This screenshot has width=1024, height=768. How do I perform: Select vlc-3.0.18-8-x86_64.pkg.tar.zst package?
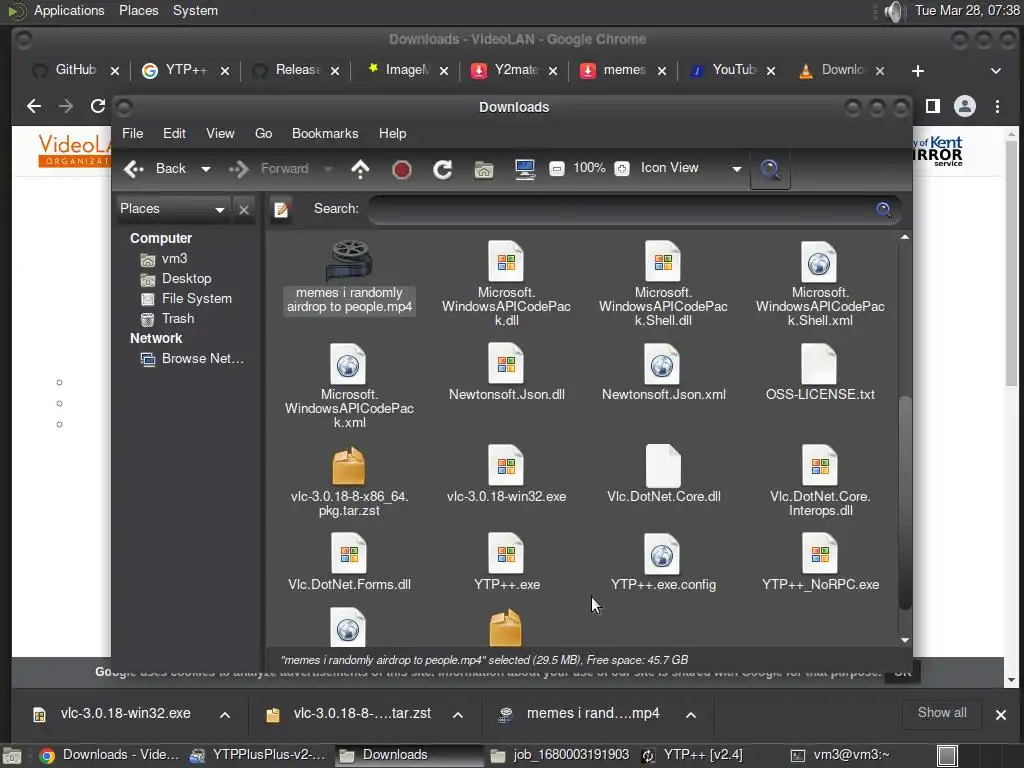click(x=349, y=481)
